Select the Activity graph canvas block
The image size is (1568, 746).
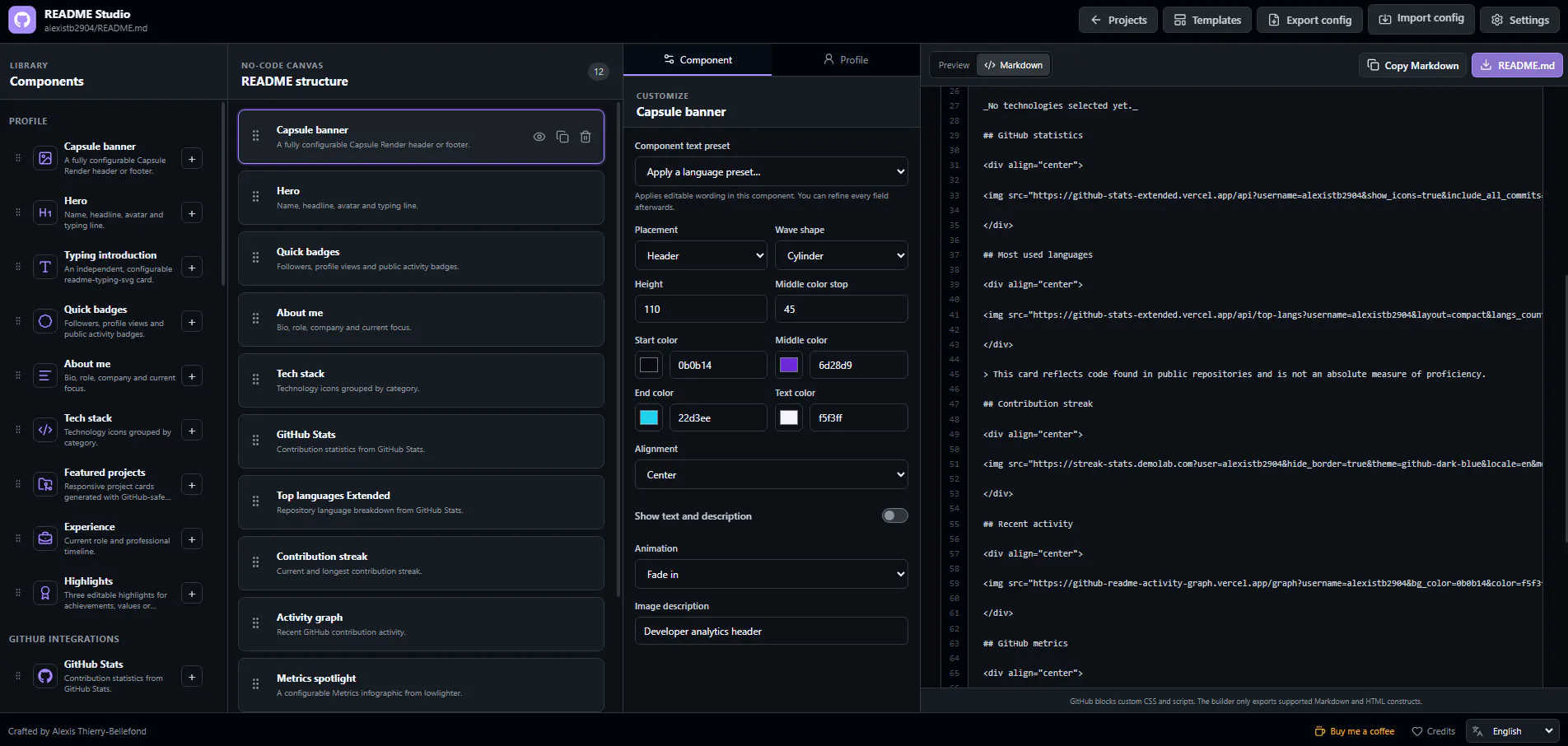point(421,624)
